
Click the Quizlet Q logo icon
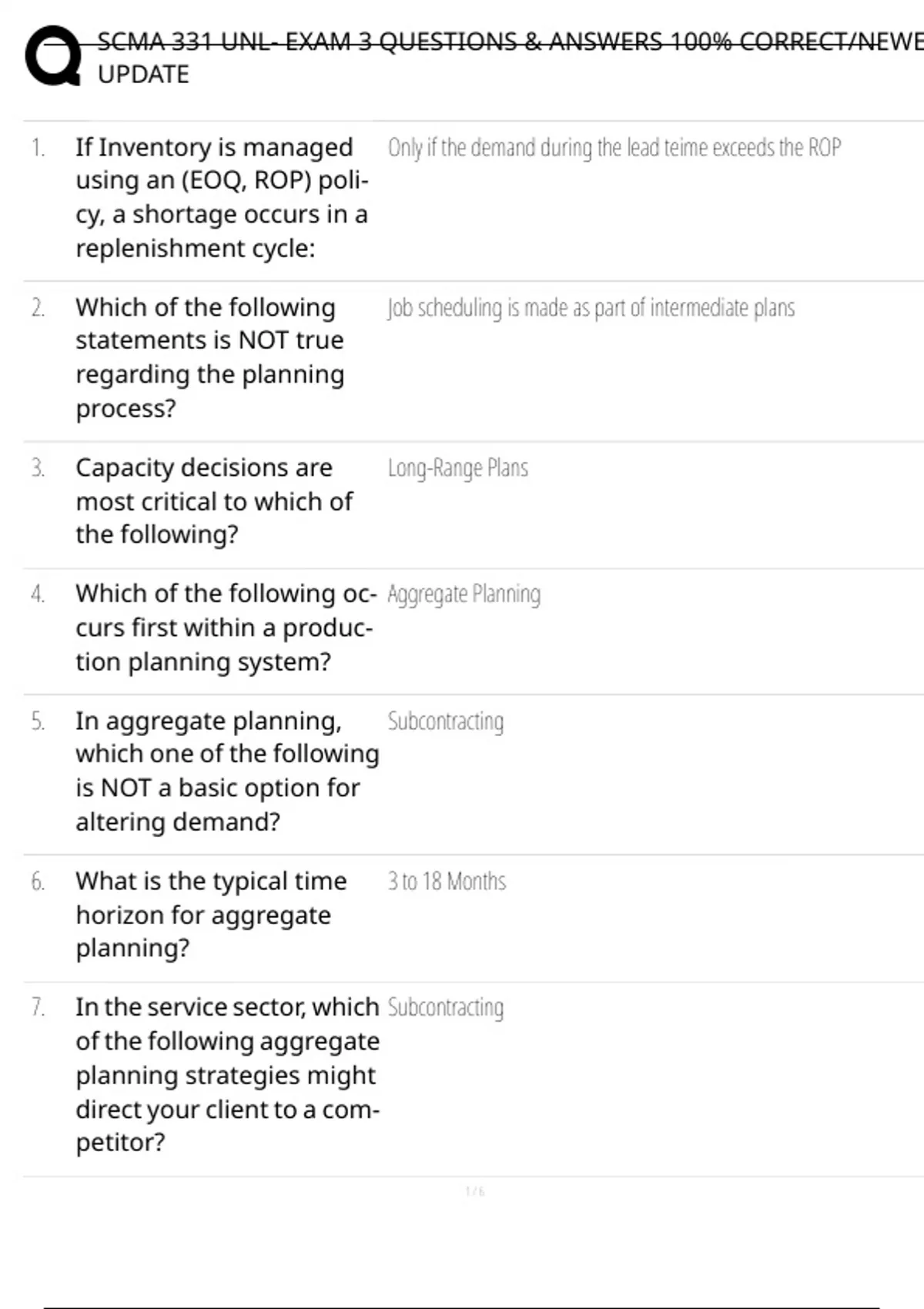click(x=53, y=56)
